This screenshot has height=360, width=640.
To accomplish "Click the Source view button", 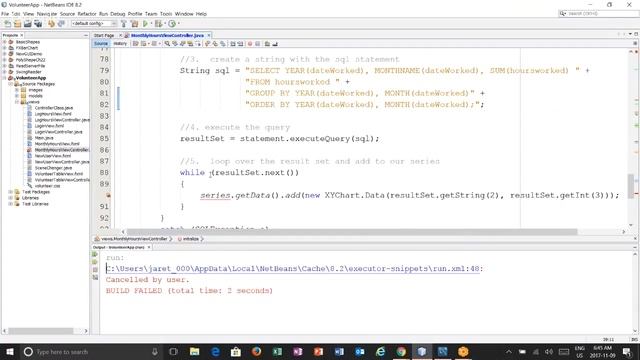I will pos(101,44).
